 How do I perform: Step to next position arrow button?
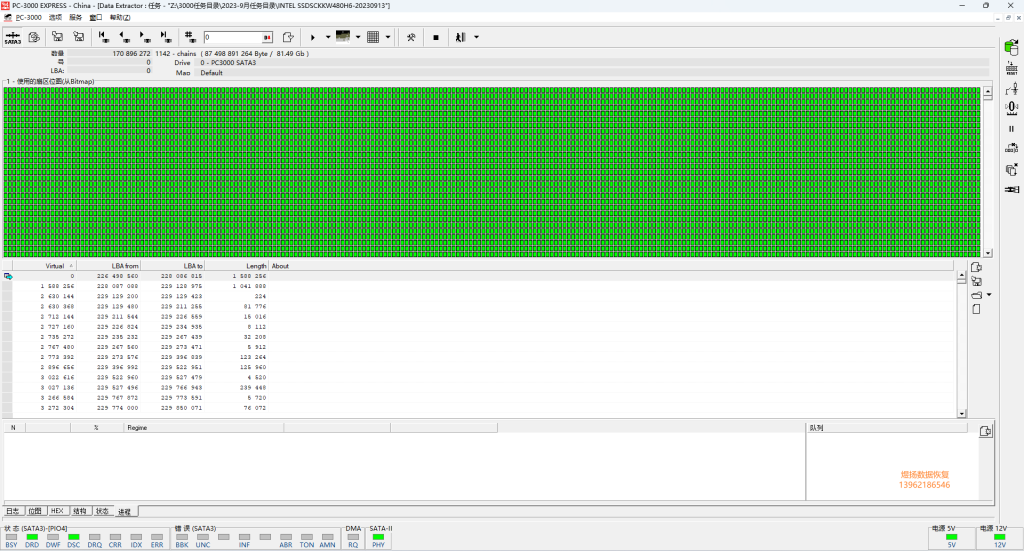144,37
